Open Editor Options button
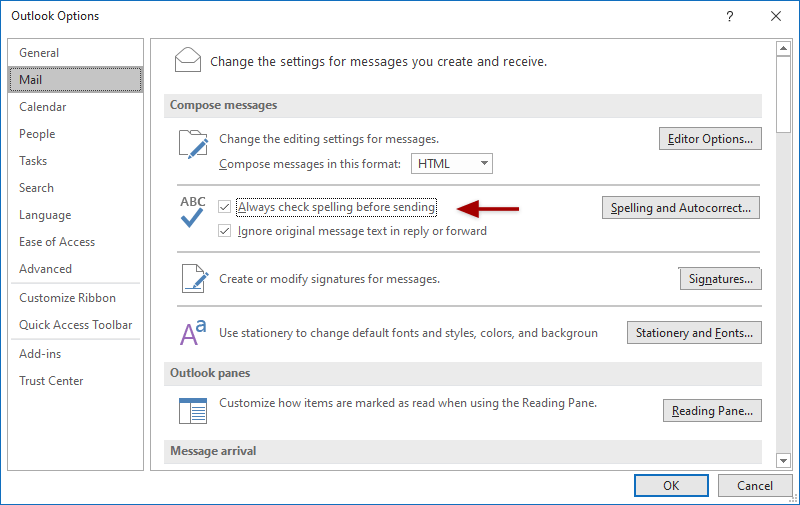800x505 pixels. coord(710,139)
